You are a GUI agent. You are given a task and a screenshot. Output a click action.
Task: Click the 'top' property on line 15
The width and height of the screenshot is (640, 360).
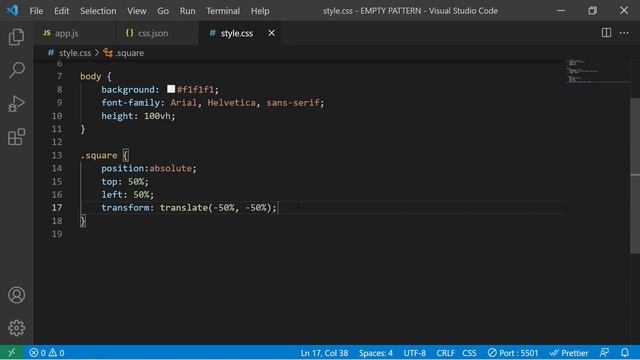click(x=109, y=181)
